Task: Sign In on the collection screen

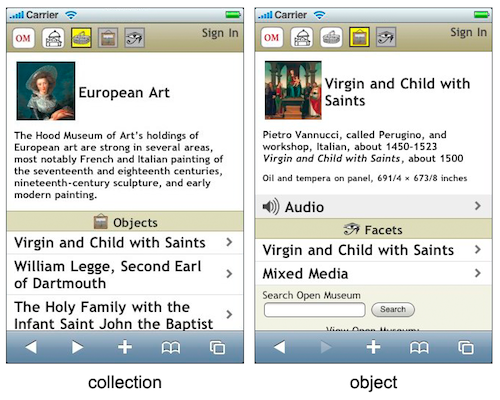Action: click(x=220, y=33)
